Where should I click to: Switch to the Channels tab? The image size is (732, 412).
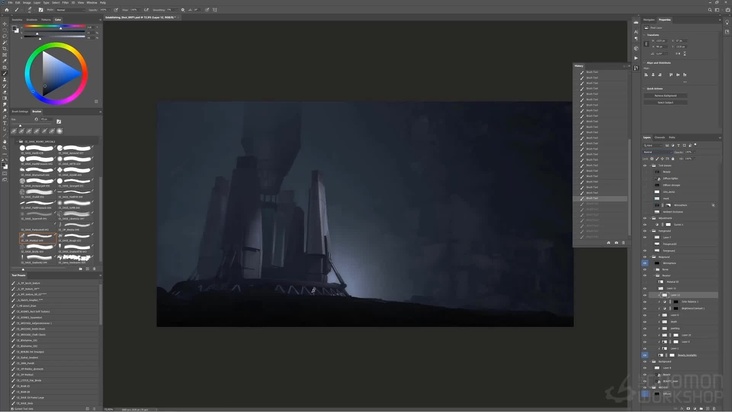pyautogui.click(x=660, y=137)
